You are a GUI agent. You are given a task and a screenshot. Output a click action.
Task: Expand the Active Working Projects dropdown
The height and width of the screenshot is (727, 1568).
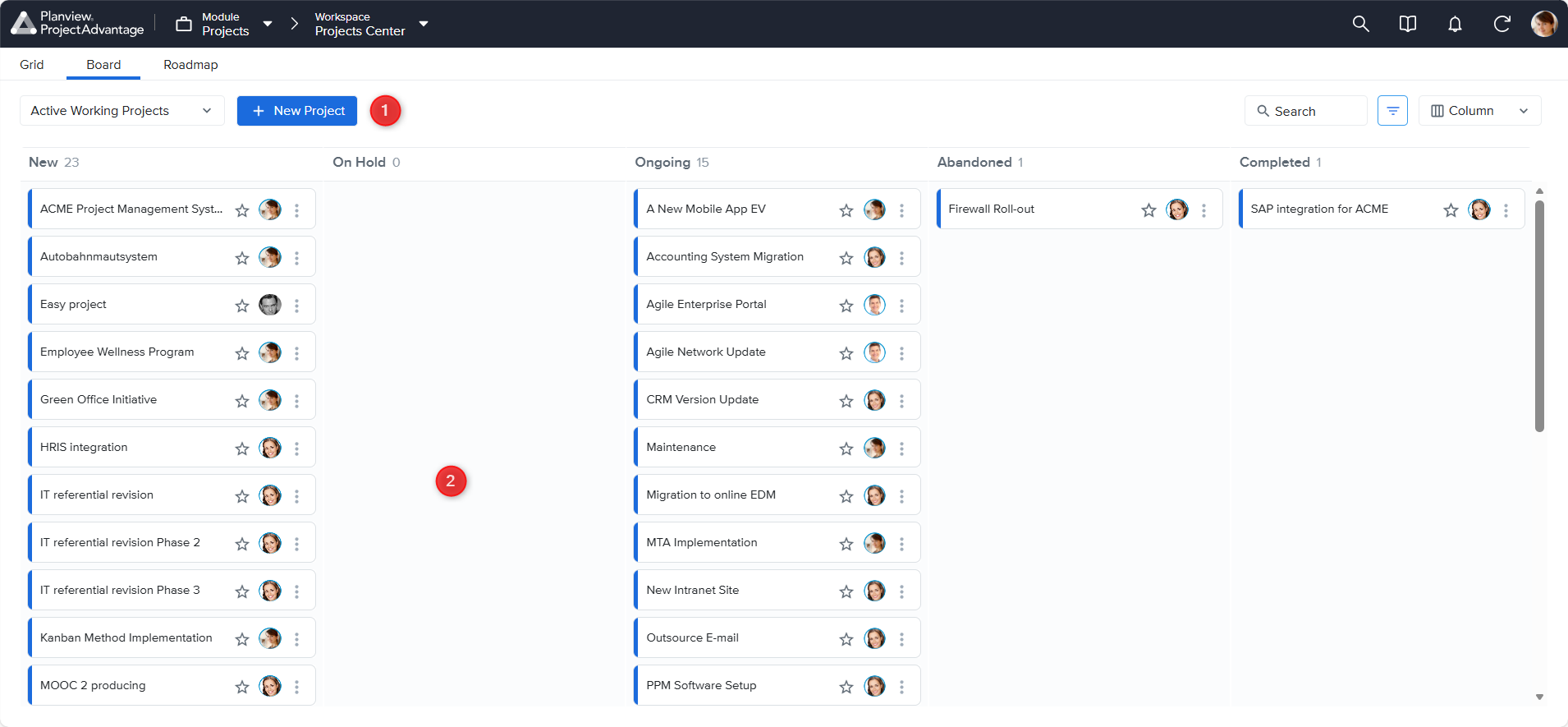[x=121, y=111]
